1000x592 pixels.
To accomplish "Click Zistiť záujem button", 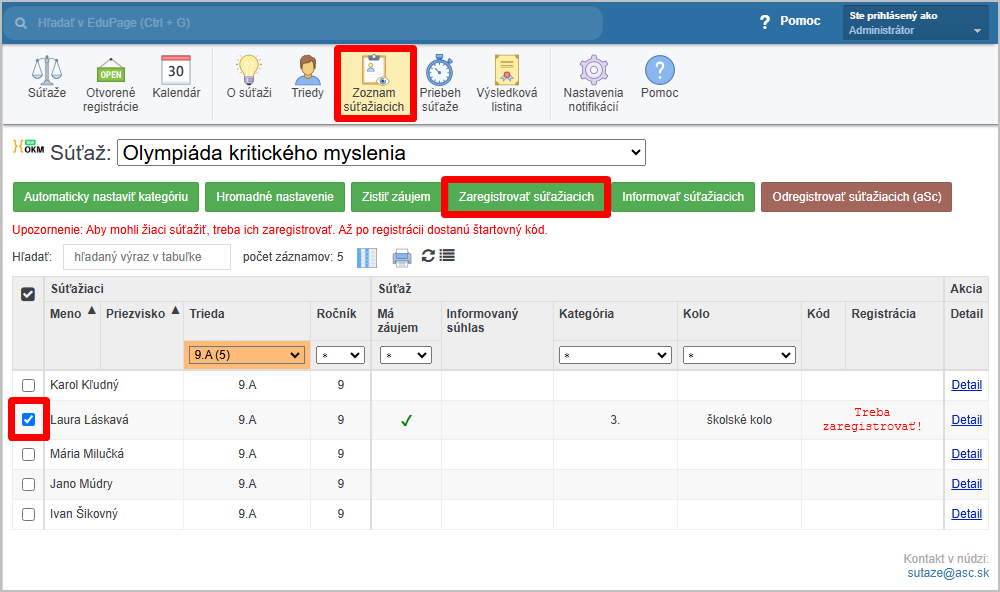I will pyautogui.click(x=396, y=196).
